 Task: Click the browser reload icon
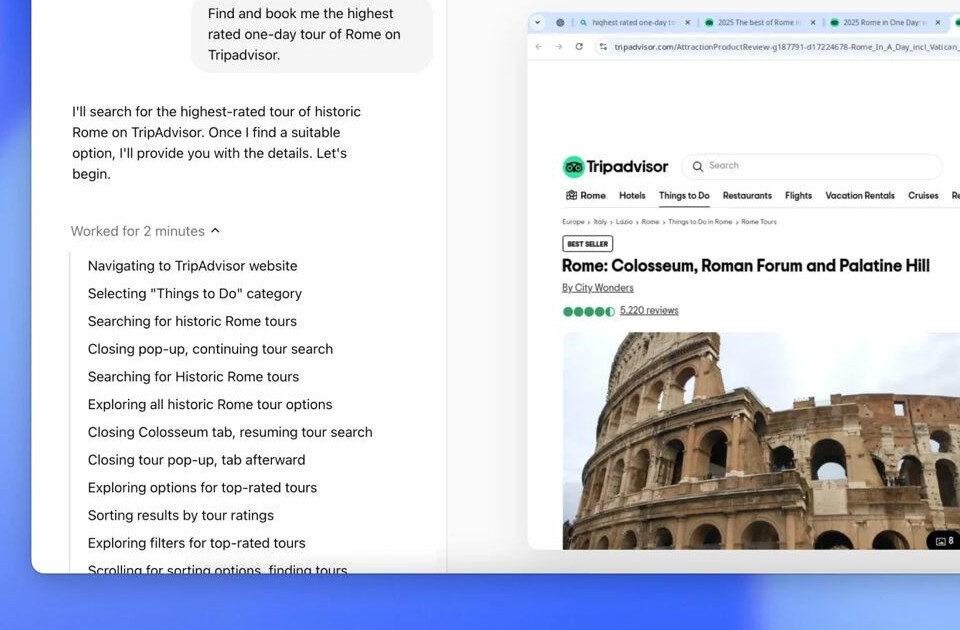click(x=579, y=47)
